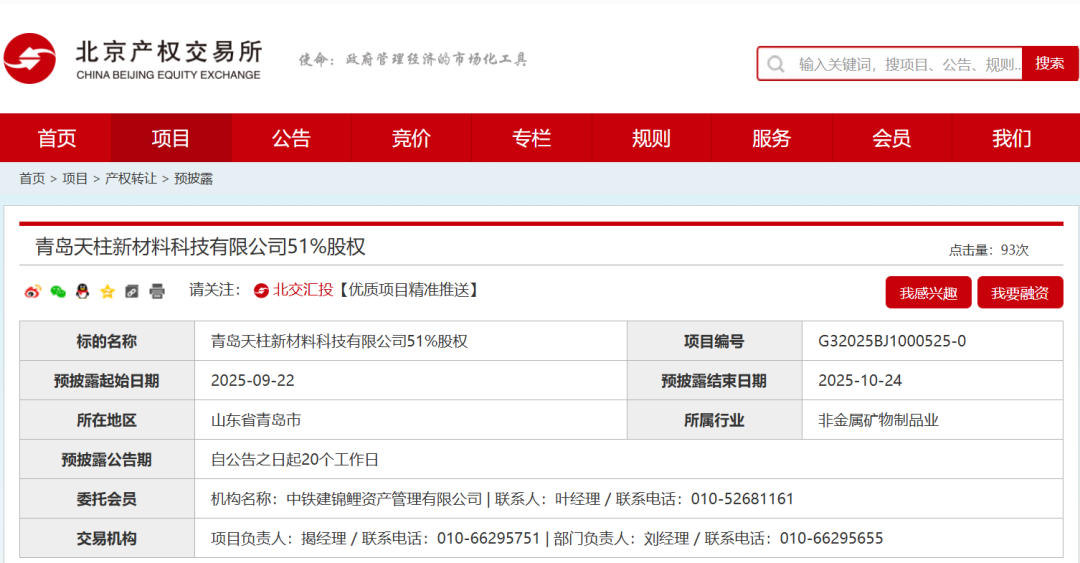Select start date 2025-09-22
Viewport: 1080px width, 563px height.
[x=253, y=380]
